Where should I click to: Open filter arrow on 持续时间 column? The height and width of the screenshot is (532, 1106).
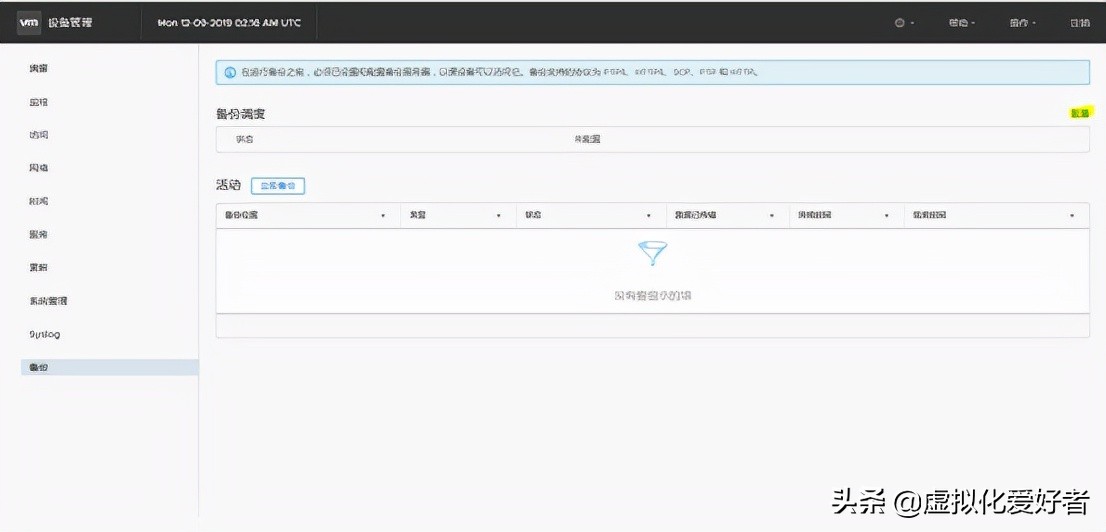click(x=887, y=216)
